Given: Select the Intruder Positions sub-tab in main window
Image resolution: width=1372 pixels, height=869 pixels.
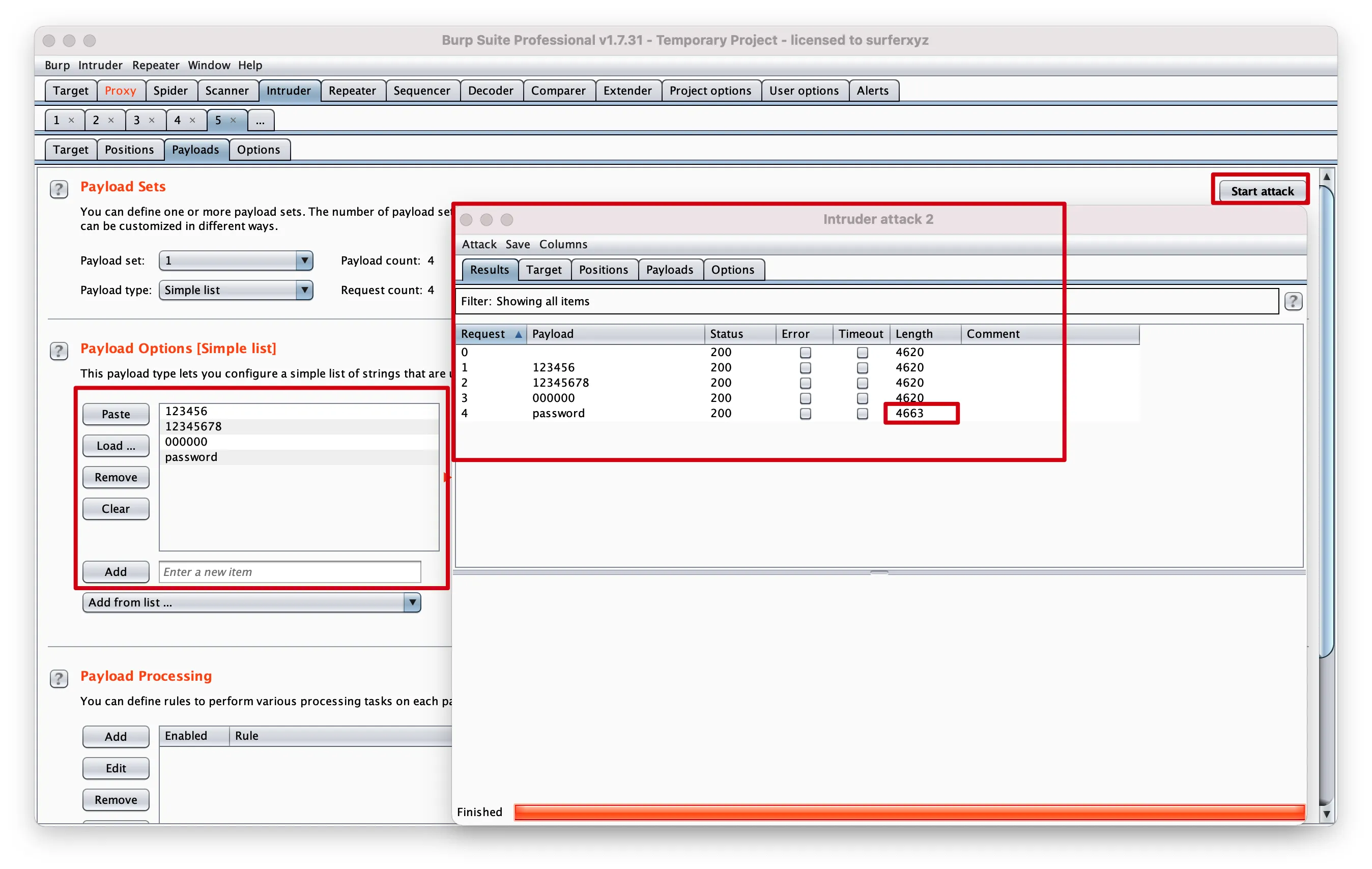Looking at the screenshot, I should point(129,150).
